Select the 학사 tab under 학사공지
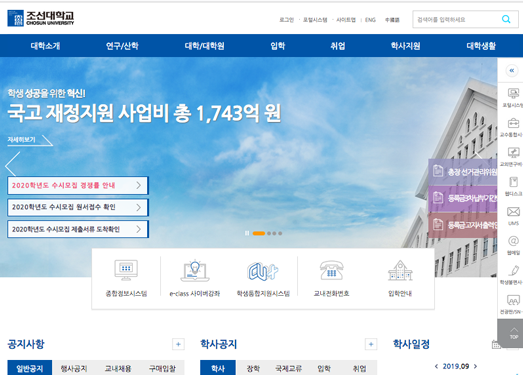 pyautogui.click(x=218, y=368)
